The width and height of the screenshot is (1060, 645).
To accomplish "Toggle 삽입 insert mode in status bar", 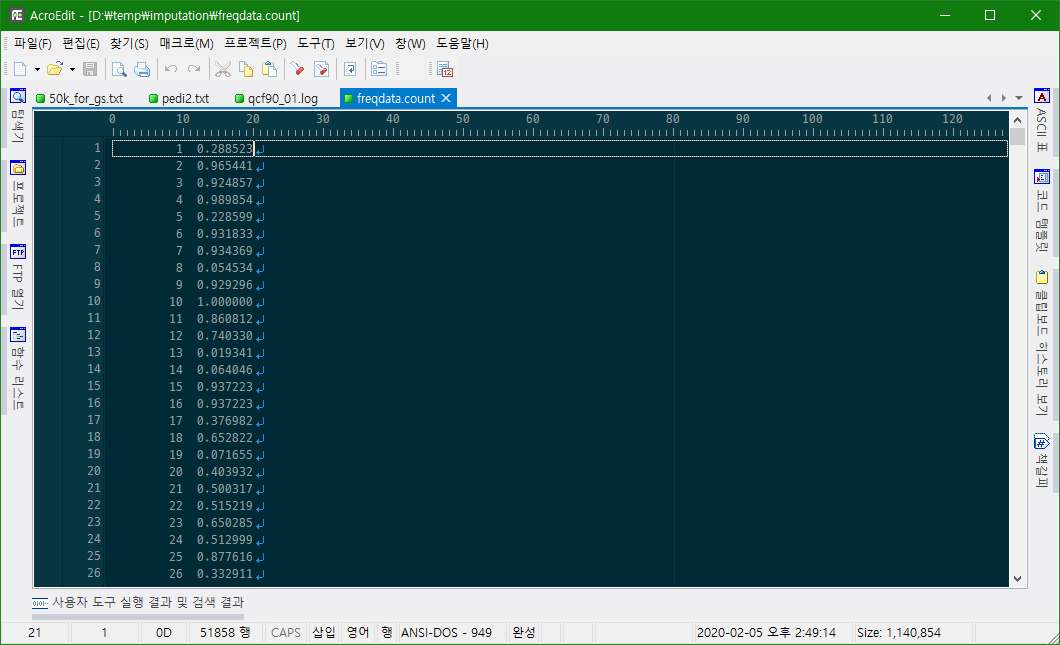I will (324, 633).
